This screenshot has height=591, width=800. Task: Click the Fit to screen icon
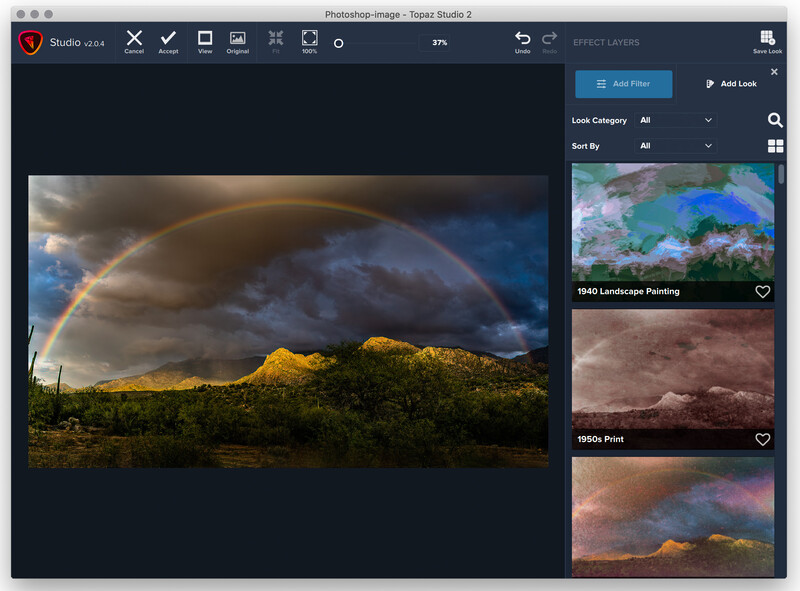coord(276,38)
